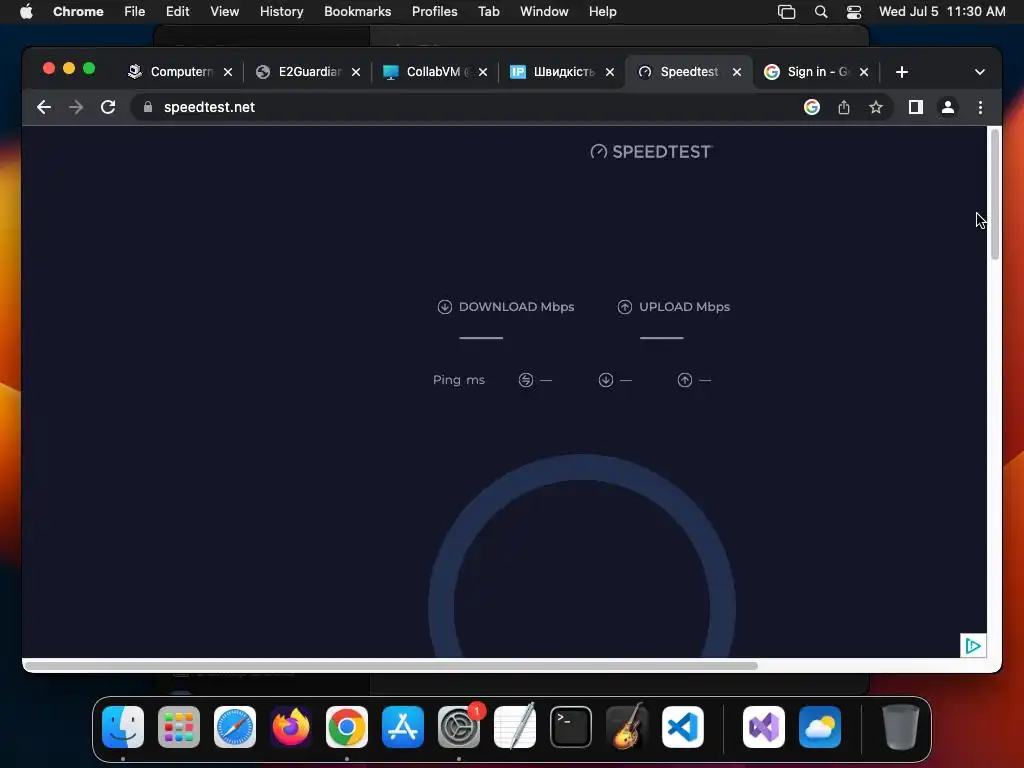The width and height of the screenshot is (1024, 768).
Task: Bookmark this page with star icon
Action: point(876,107)
